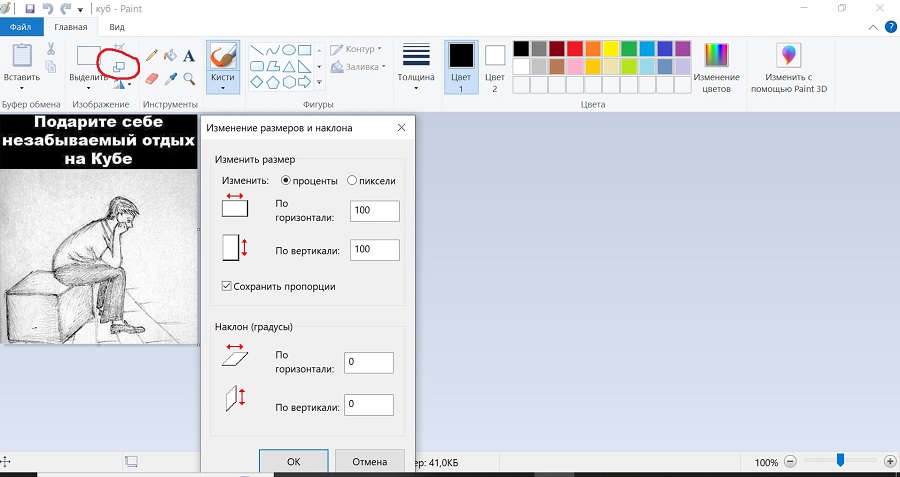Choose the Triangle shape
The image size is (900, 477).
tap(289, 66)
